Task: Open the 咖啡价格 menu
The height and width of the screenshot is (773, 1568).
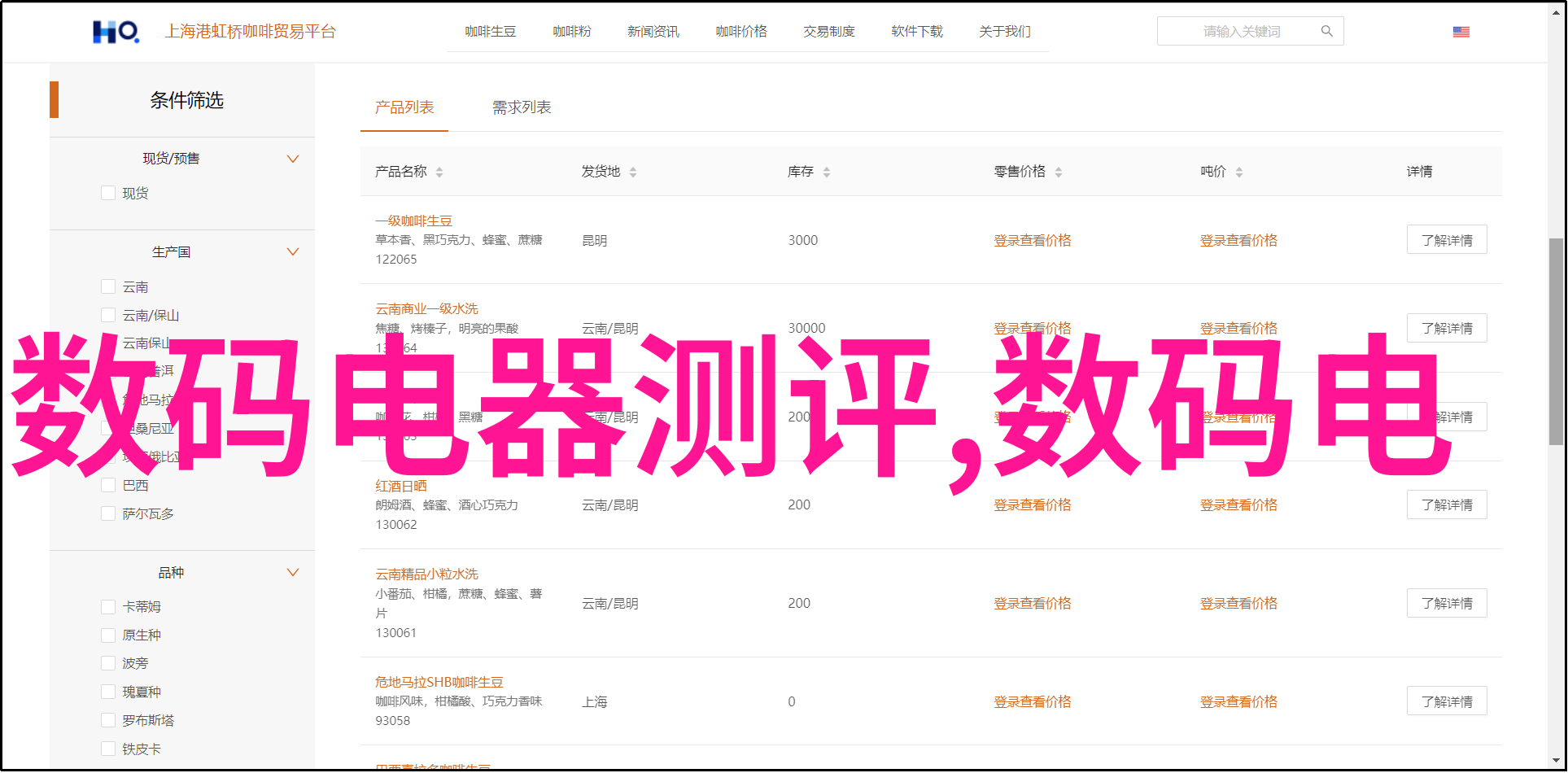Action: (x=741, y=31)
